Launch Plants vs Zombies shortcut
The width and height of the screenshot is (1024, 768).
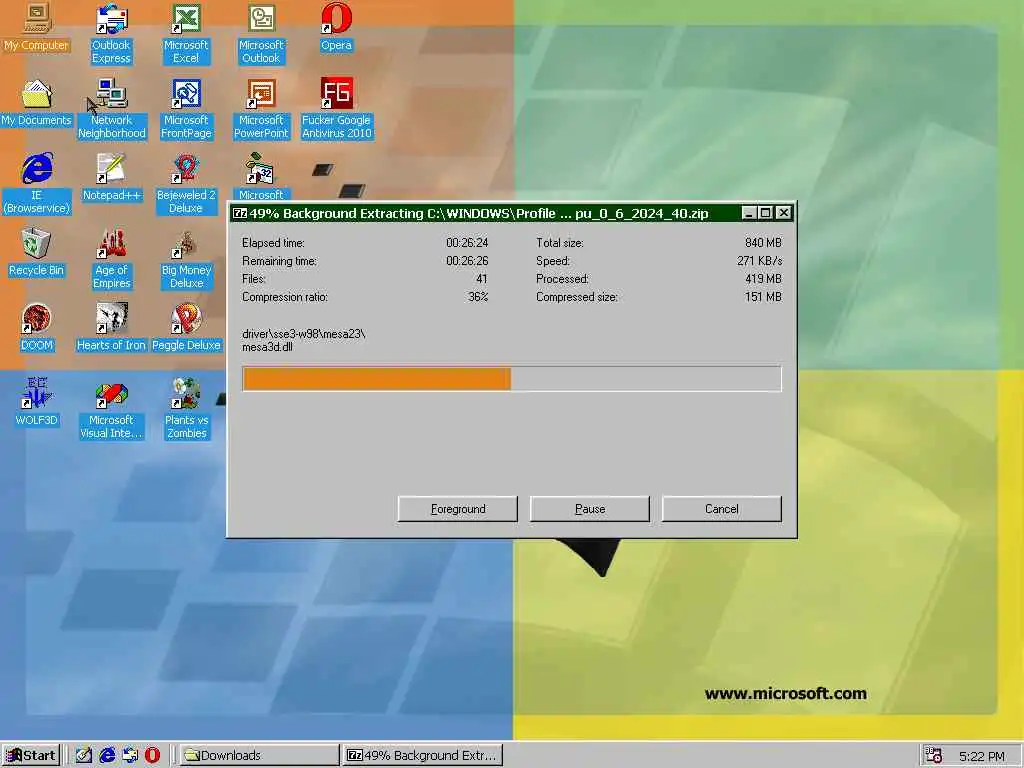tap(186, 409)
